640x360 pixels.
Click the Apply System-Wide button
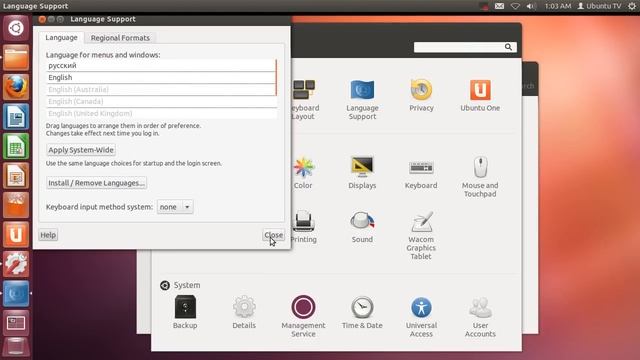(x=81, y=150)
